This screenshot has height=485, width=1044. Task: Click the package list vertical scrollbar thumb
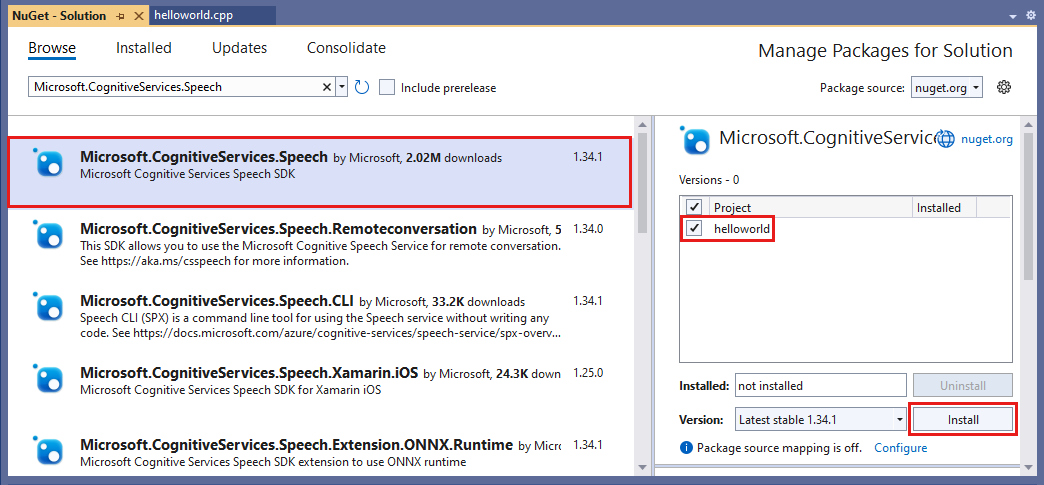tap(642, 181)
